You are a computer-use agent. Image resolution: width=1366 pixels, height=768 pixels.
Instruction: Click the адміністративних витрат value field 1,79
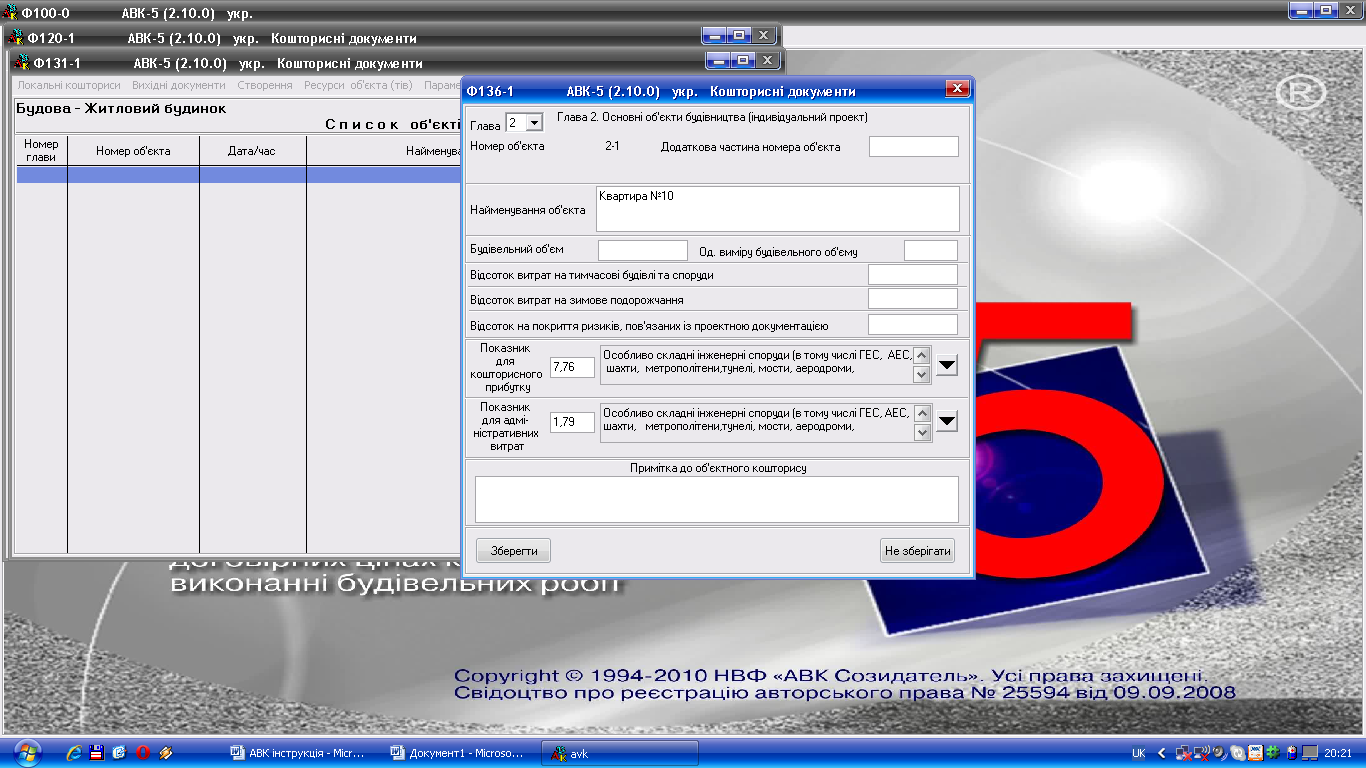coord(572,422)
